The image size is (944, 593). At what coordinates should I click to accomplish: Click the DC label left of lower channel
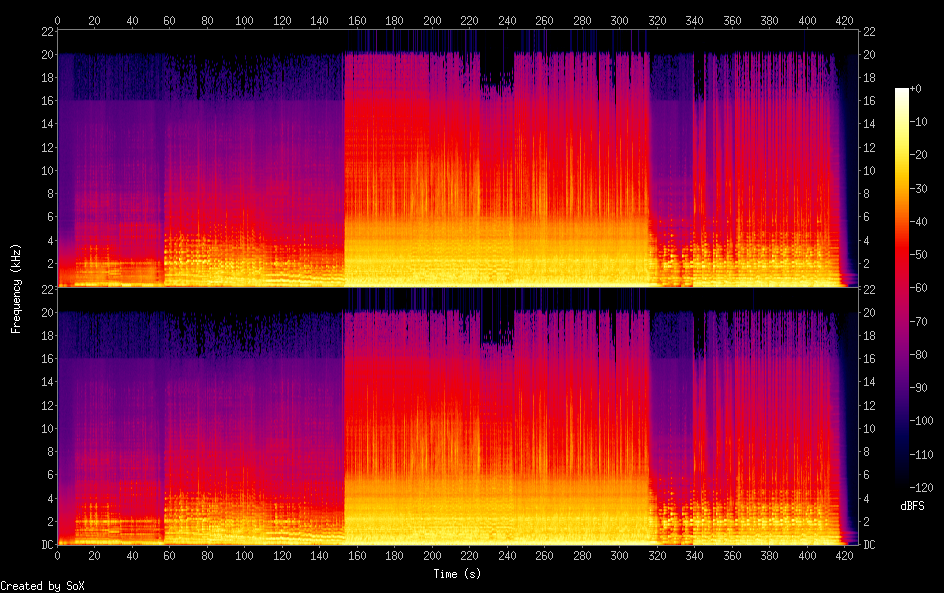44,545
